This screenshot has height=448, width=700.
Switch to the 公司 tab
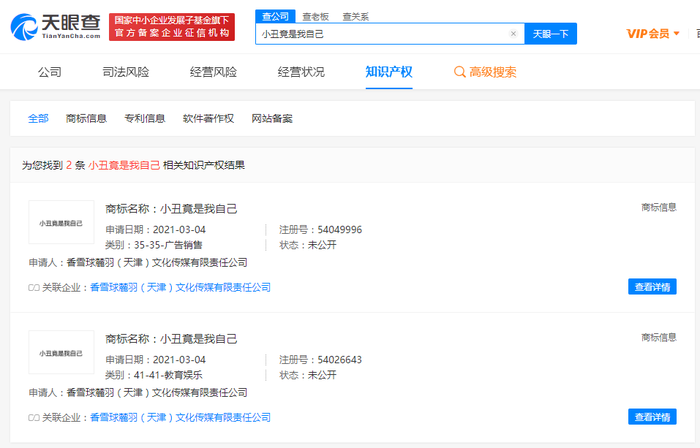(x=50, y=72)
